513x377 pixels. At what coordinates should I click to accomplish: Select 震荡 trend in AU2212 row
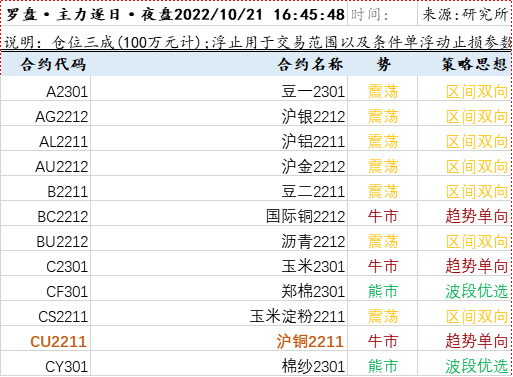pyautogui.click(x=383, y=166)
